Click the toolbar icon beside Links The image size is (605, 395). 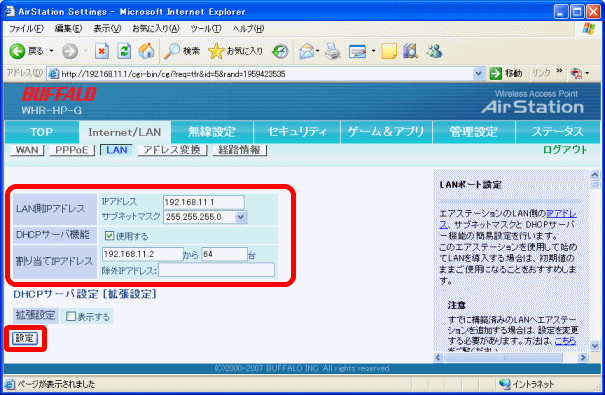coord(576,73)
